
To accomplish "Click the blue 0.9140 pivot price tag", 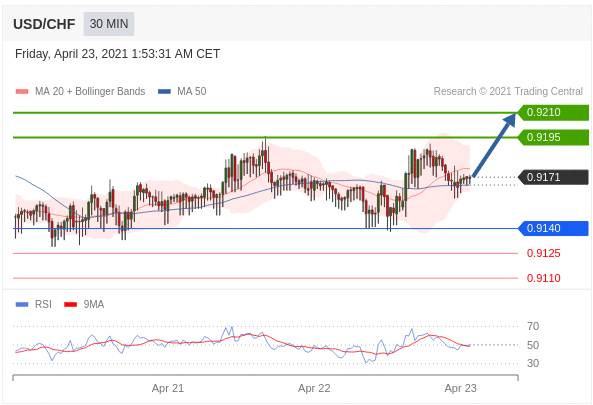I will click(x=553, y=228).
